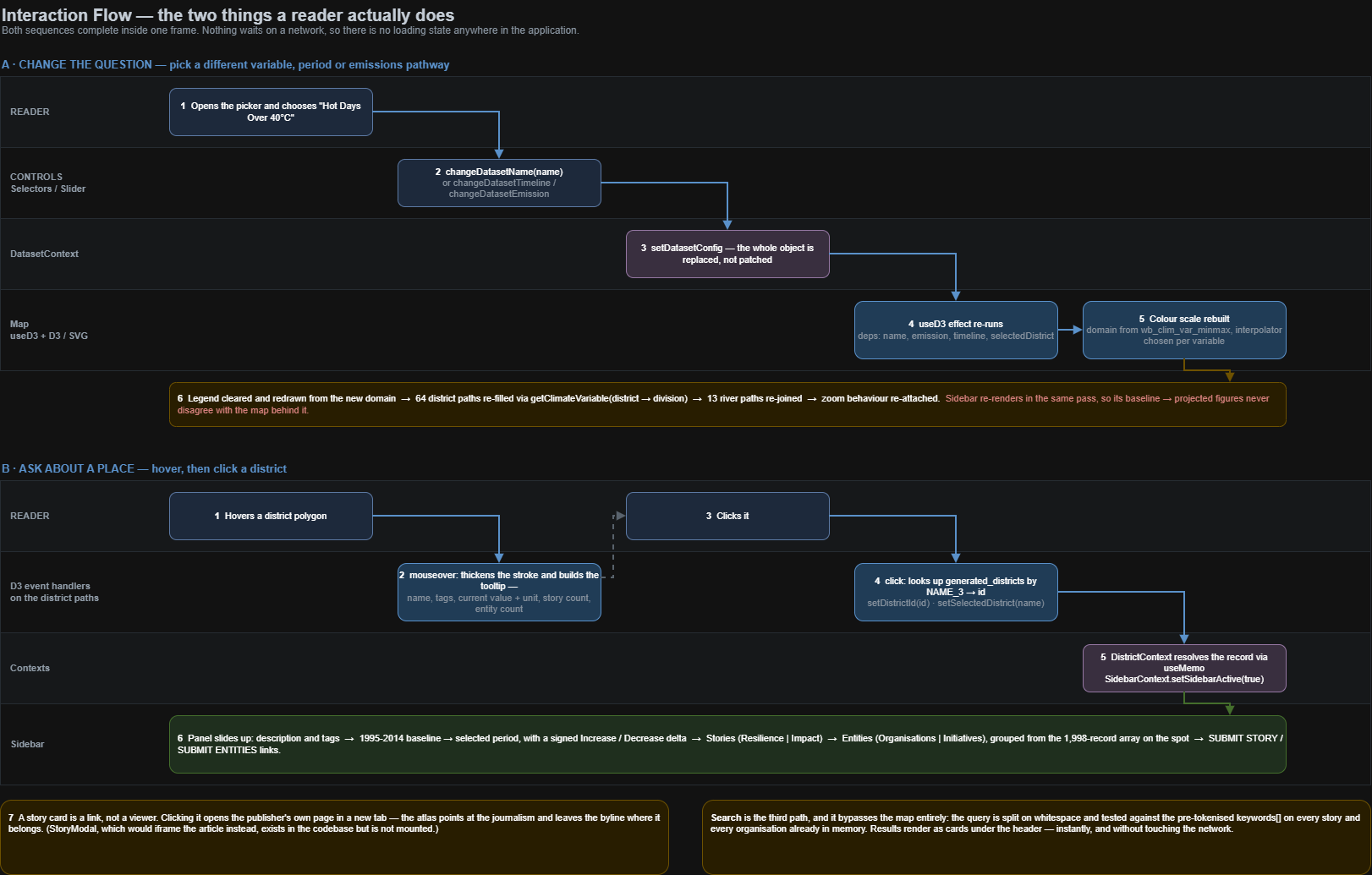Click the 'CONTROLS Selectors / Slider' lane label
This screenshot has height=875, width=1372.
47,183
